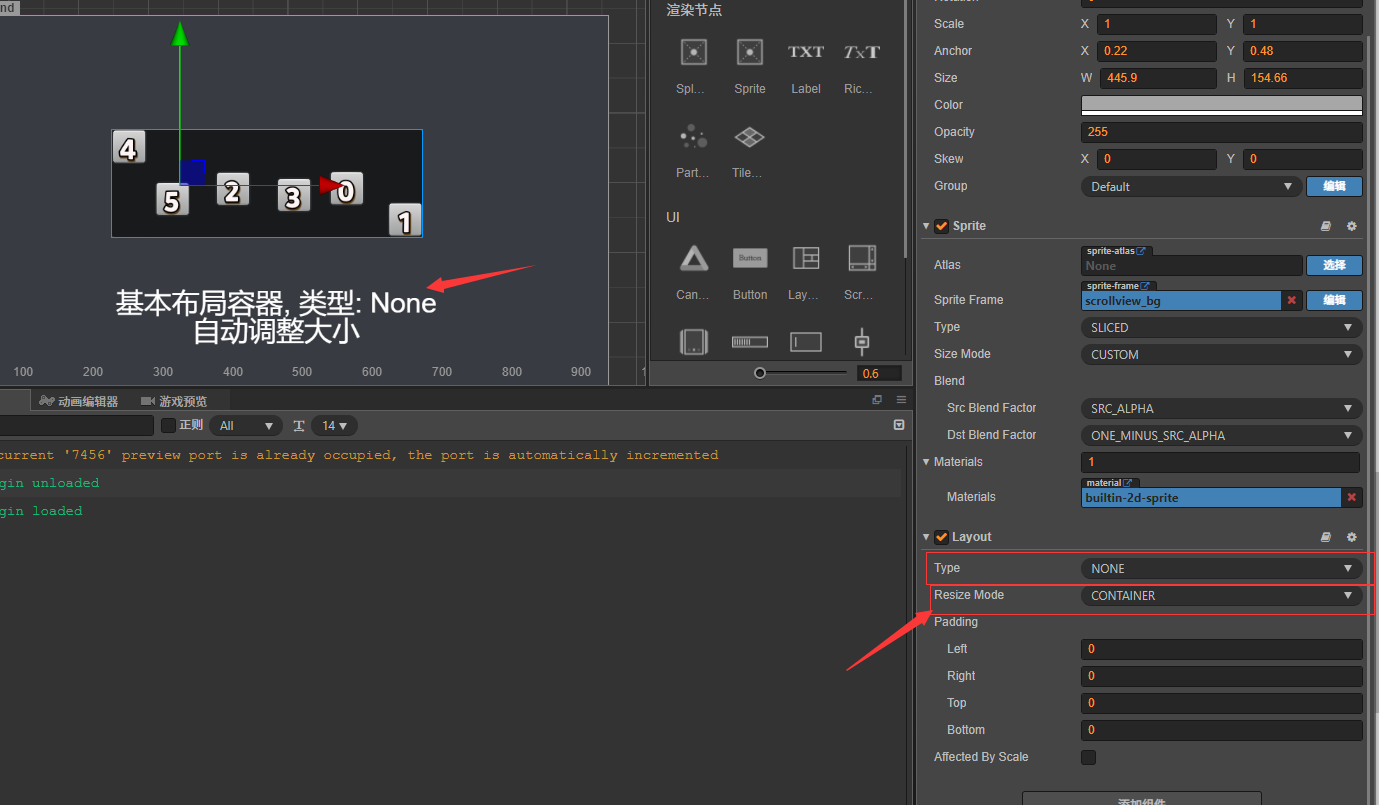The height and width of the screenshot is (805, 1379).
Task: Click the 添加组件 button
Action: pyautogui.click(x=1142, y=798)
